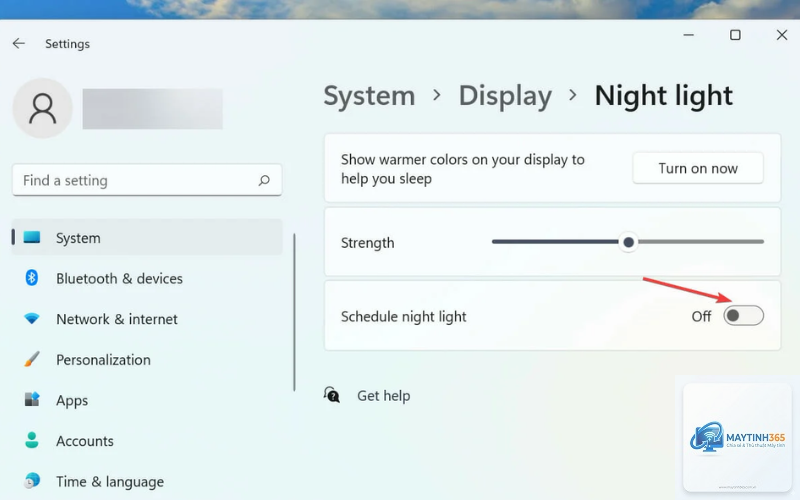The height and width of the screenshot is (500, 800).
Task: Click the Apps icon in sidebar
Action: click(x=32, y=399)
